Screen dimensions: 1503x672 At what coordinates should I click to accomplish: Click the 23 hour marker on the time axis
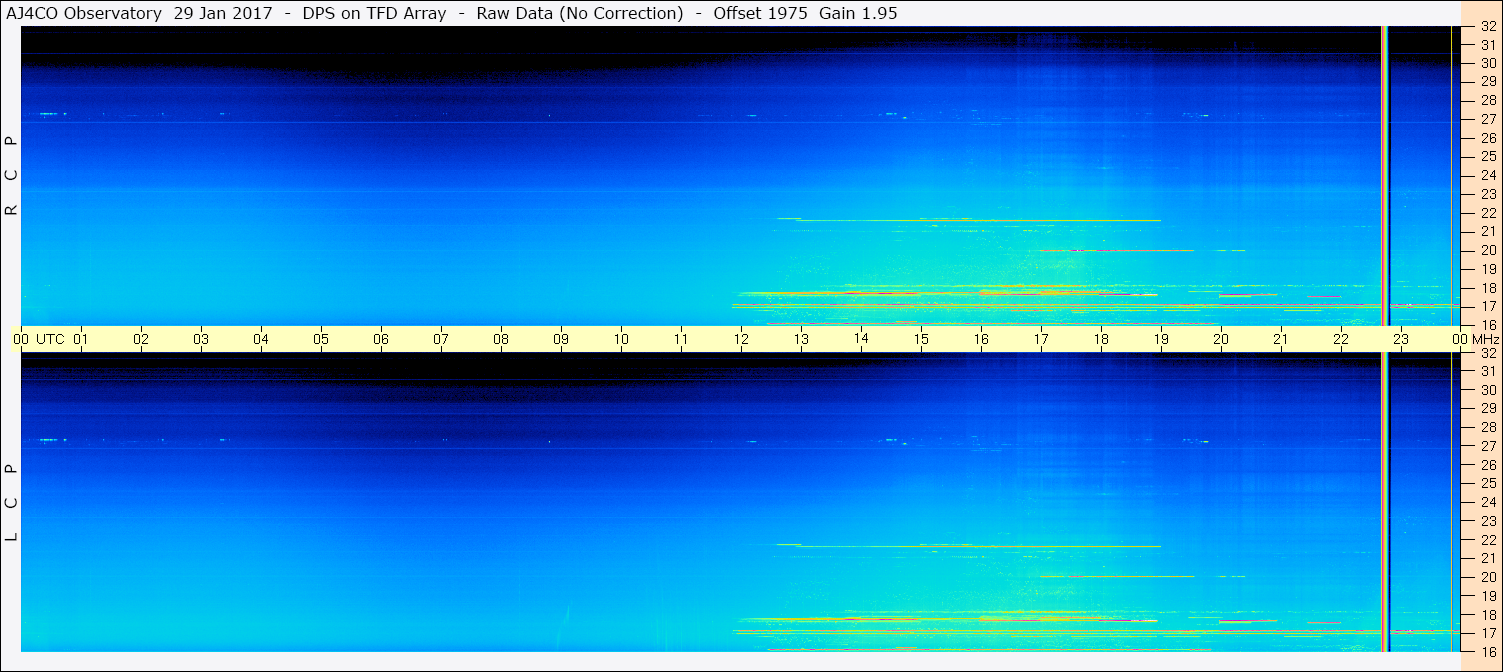(1401, 339)
